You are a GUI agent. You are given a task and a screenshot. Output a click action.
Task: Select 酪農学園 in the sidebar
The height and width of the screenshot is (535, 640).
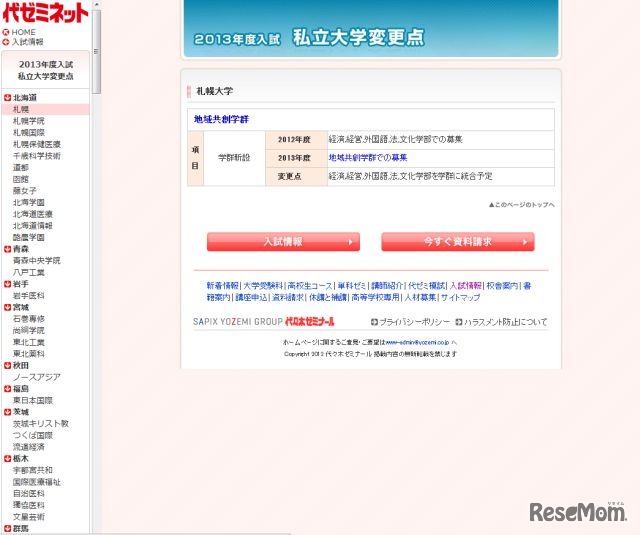pos(29,237)
